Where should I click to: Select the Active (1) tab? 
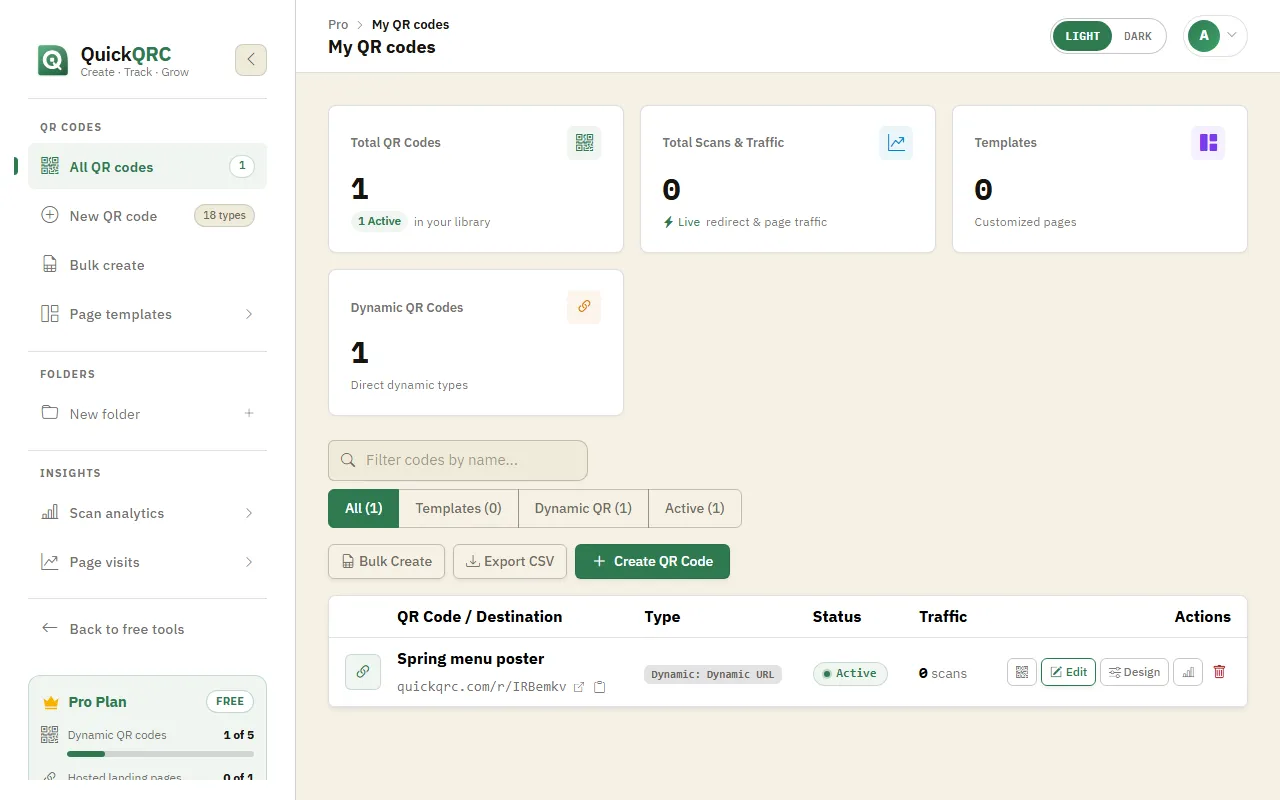pos(695,508)
